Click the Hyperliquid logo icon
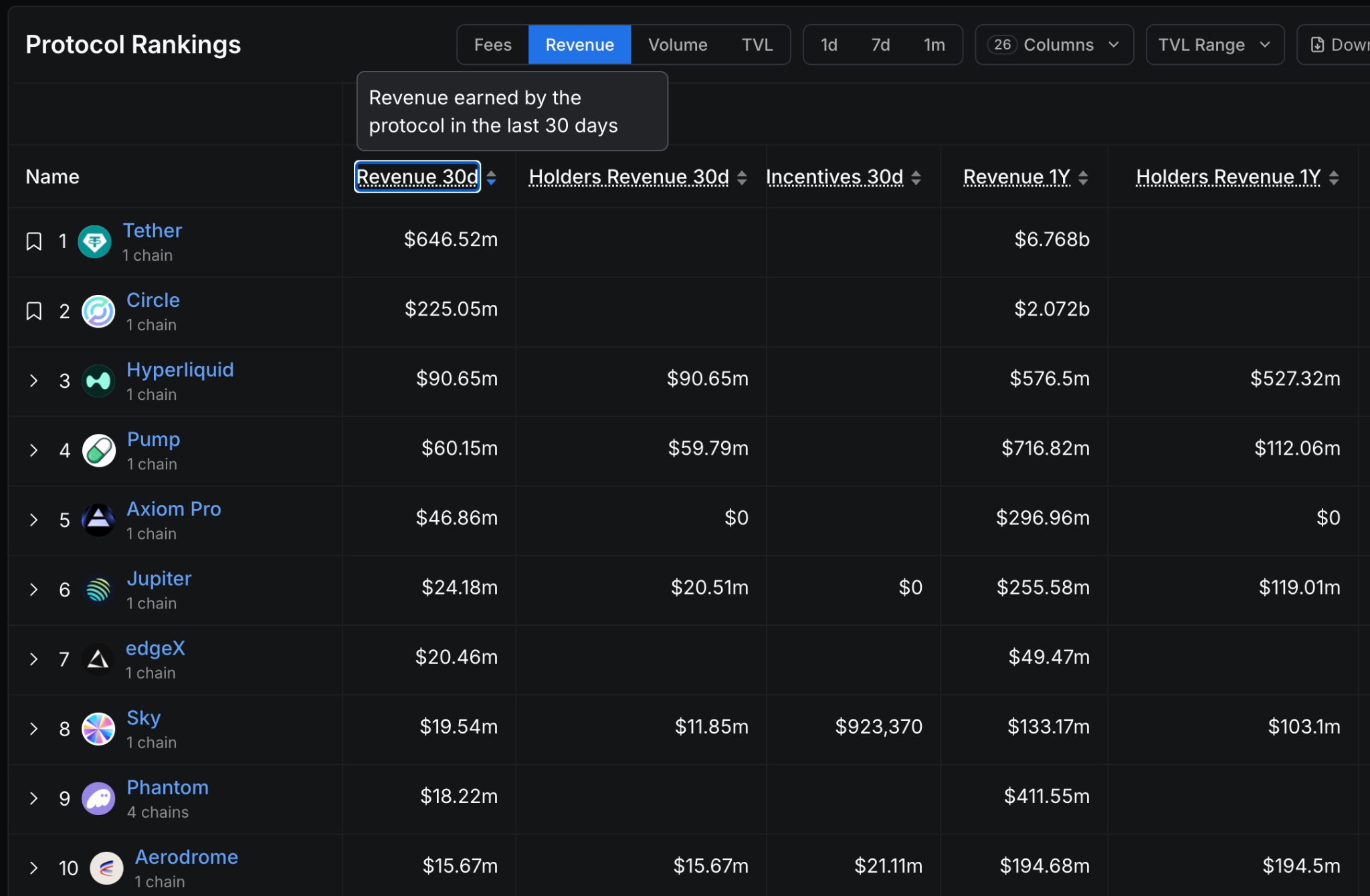Viewport: 1370px width, 896px height. tap(98, 381)
